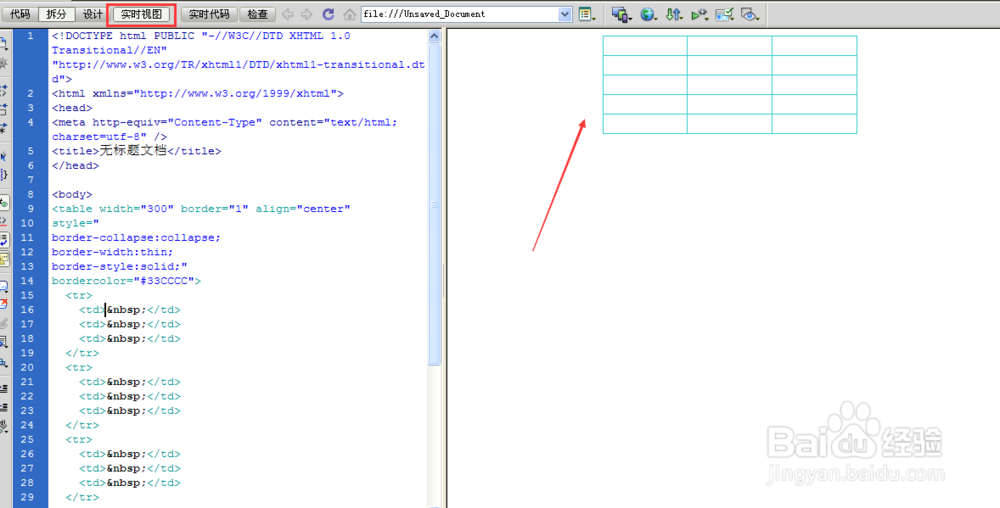Image resolution: width=1000 pixels, height=508 pixels.
Task: Toggle word wrap in coding toolbar
Action: [4, 240]
